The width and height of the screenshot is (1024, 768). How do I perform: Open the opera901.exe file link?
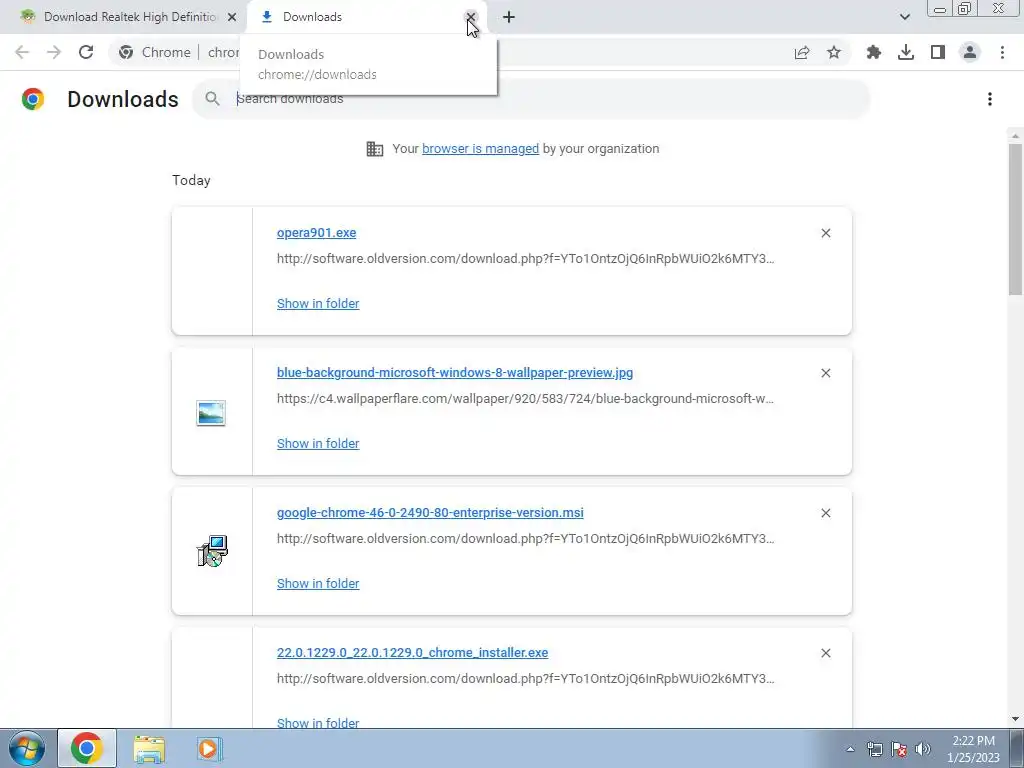[x=316, y=233]
